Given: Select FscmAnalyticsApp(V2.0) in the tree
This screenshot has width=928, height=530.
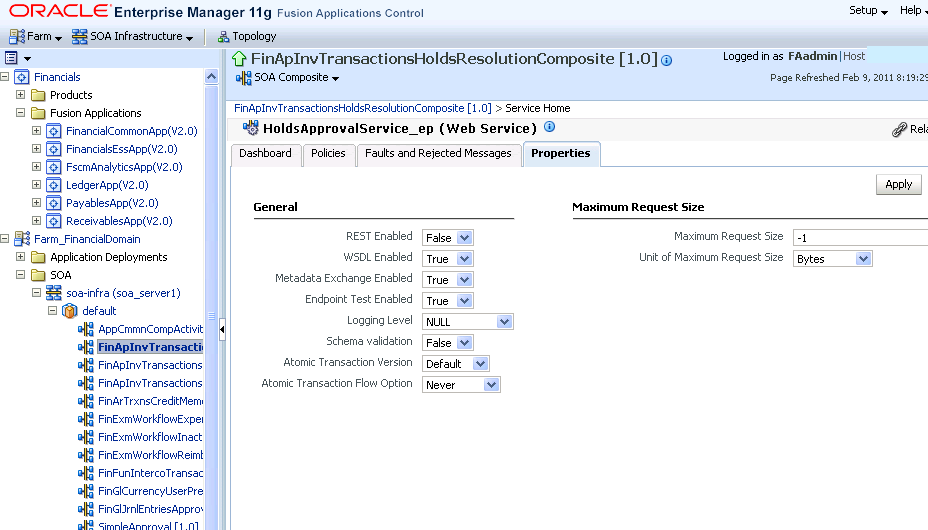Looking at the screenshot, I should (x=124, y=167).
